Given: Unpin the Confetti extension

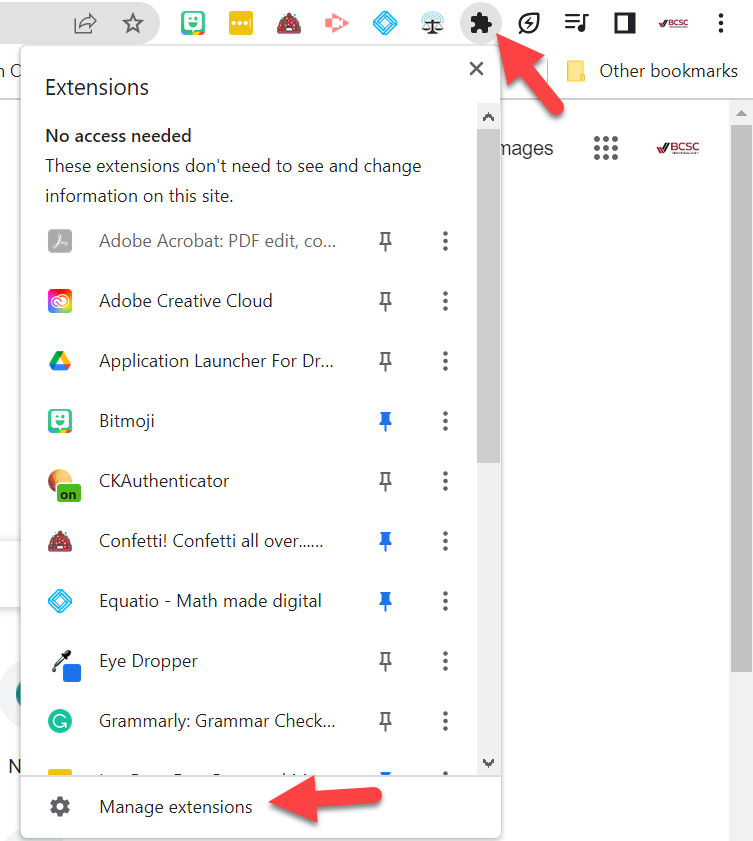Looking at the screenshot, I should click(385, 541).
